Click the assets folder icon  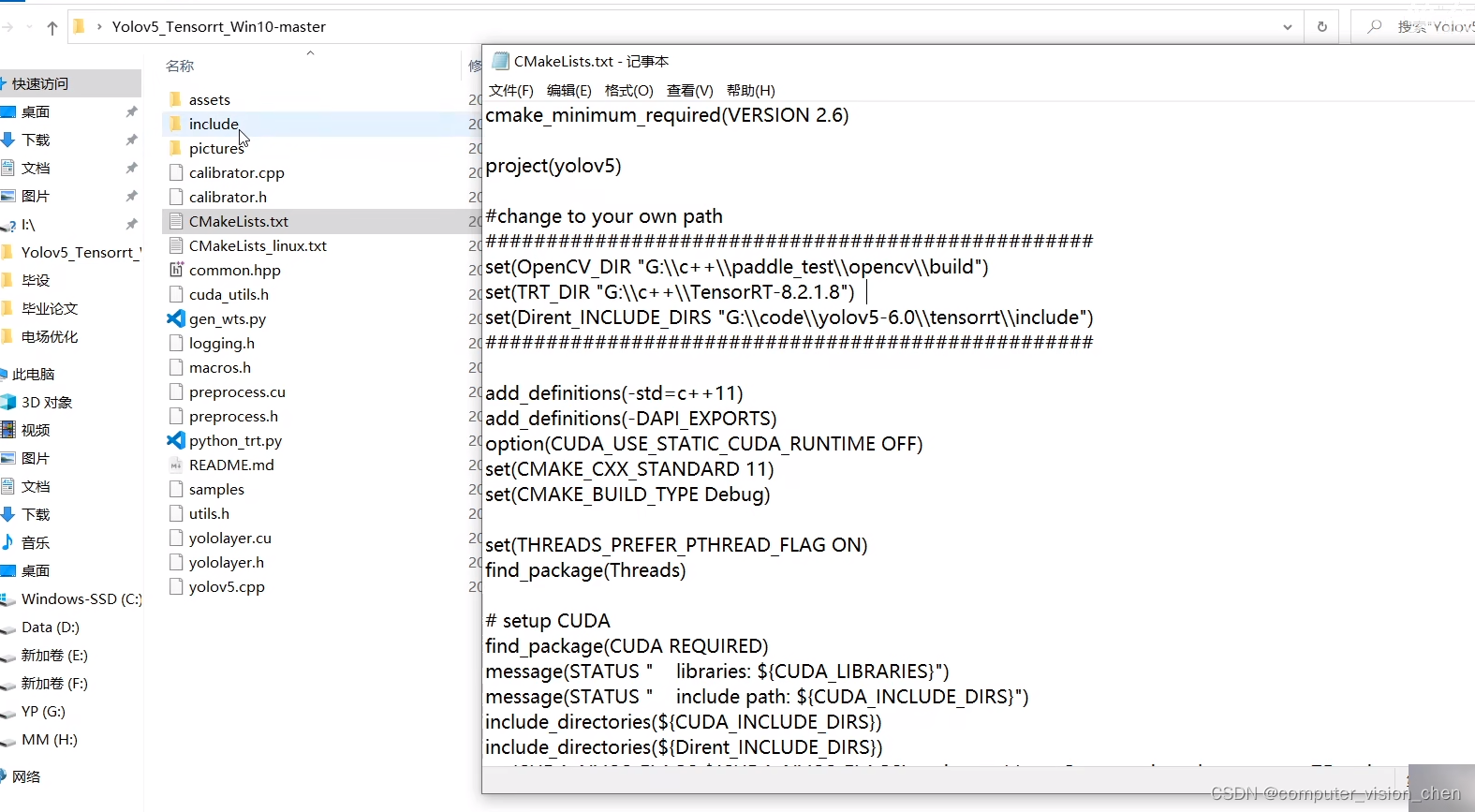click(175, 99)
